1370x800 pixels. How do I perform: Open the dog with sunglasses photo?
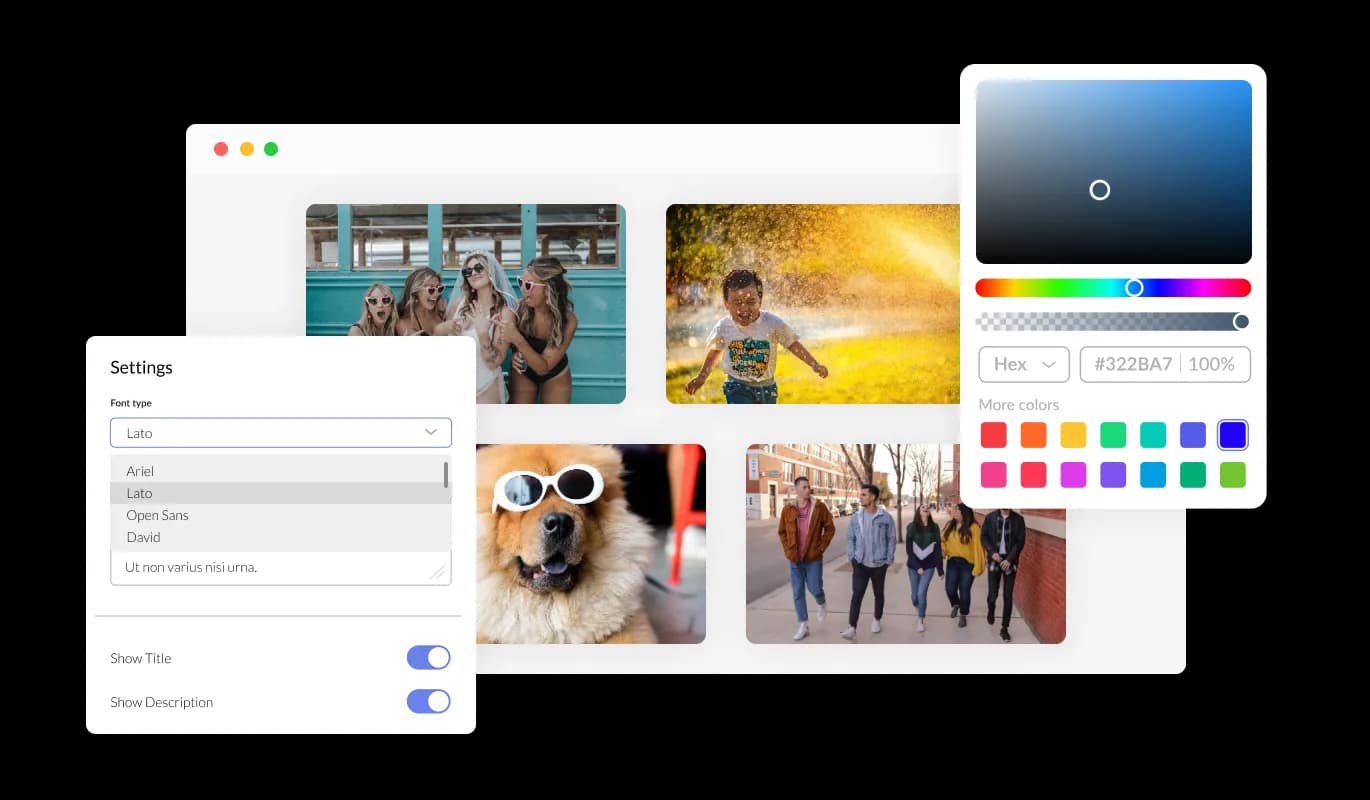(x=590, y=545)
